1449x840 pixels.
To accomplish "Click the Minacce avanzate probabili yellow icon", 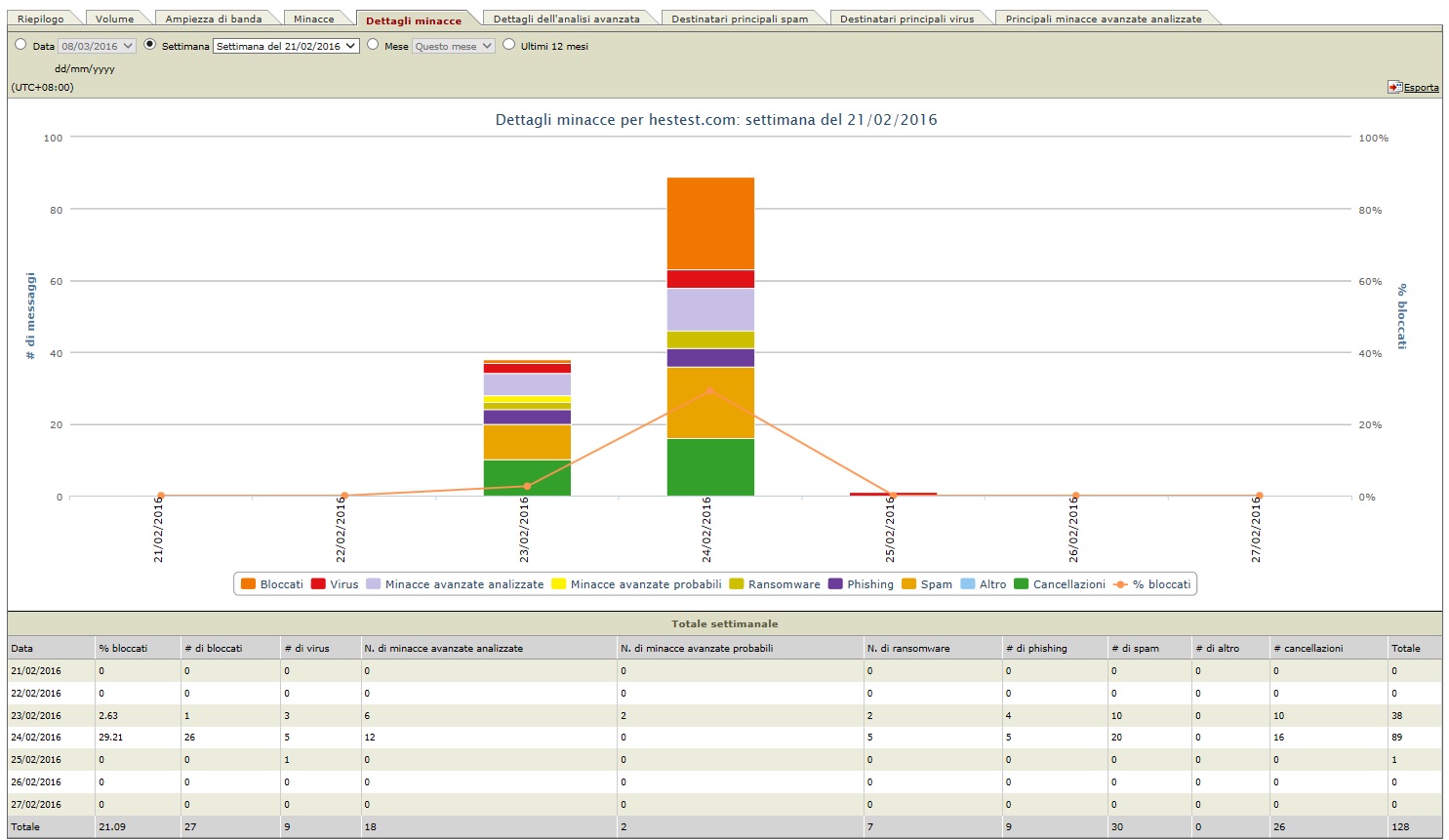I will pyautogui.click(x=558, y=584).
